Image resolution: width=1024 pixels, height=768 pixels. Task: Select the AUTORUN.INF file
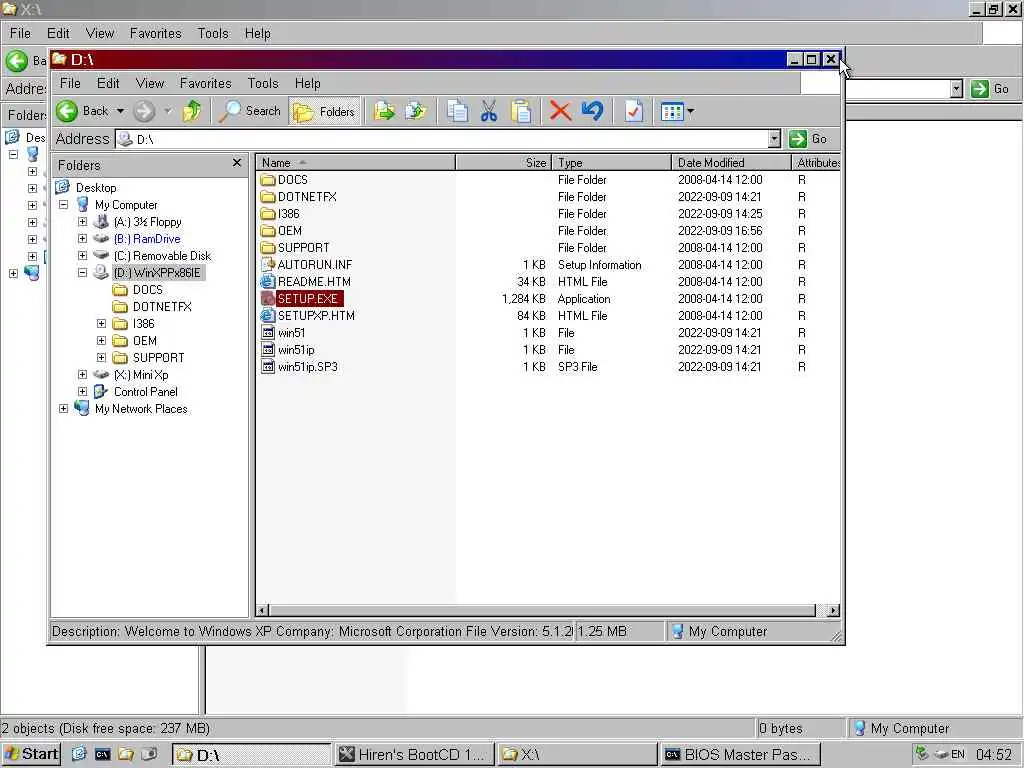[x=315, y=264]
